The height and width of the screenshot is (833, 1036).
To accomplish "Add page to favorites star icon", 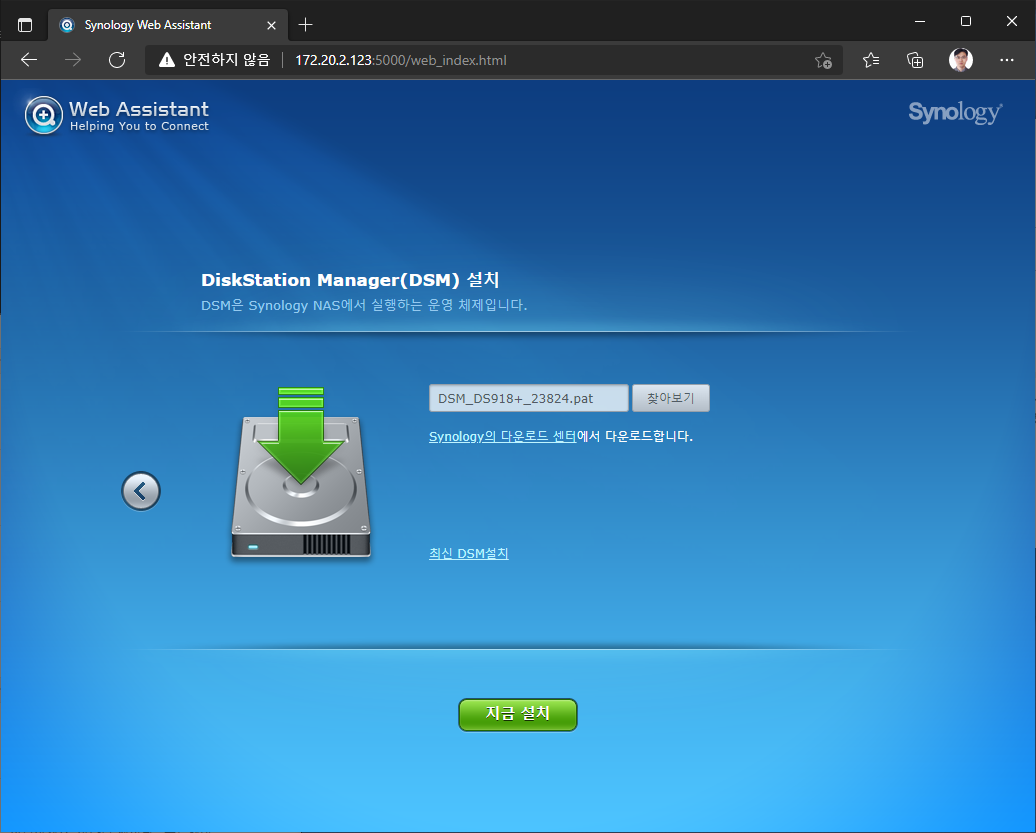I will (x=823, y=60).
